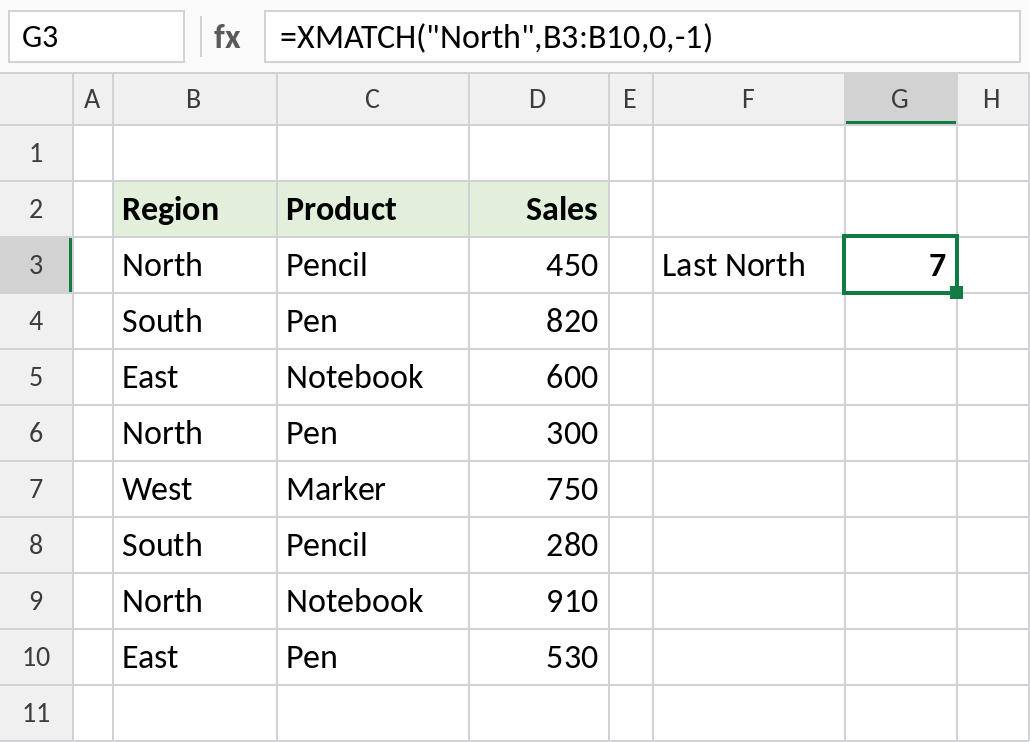1030x742 pixels.
Task: Click the Last North label cell
Action: (x=749, y=265)
